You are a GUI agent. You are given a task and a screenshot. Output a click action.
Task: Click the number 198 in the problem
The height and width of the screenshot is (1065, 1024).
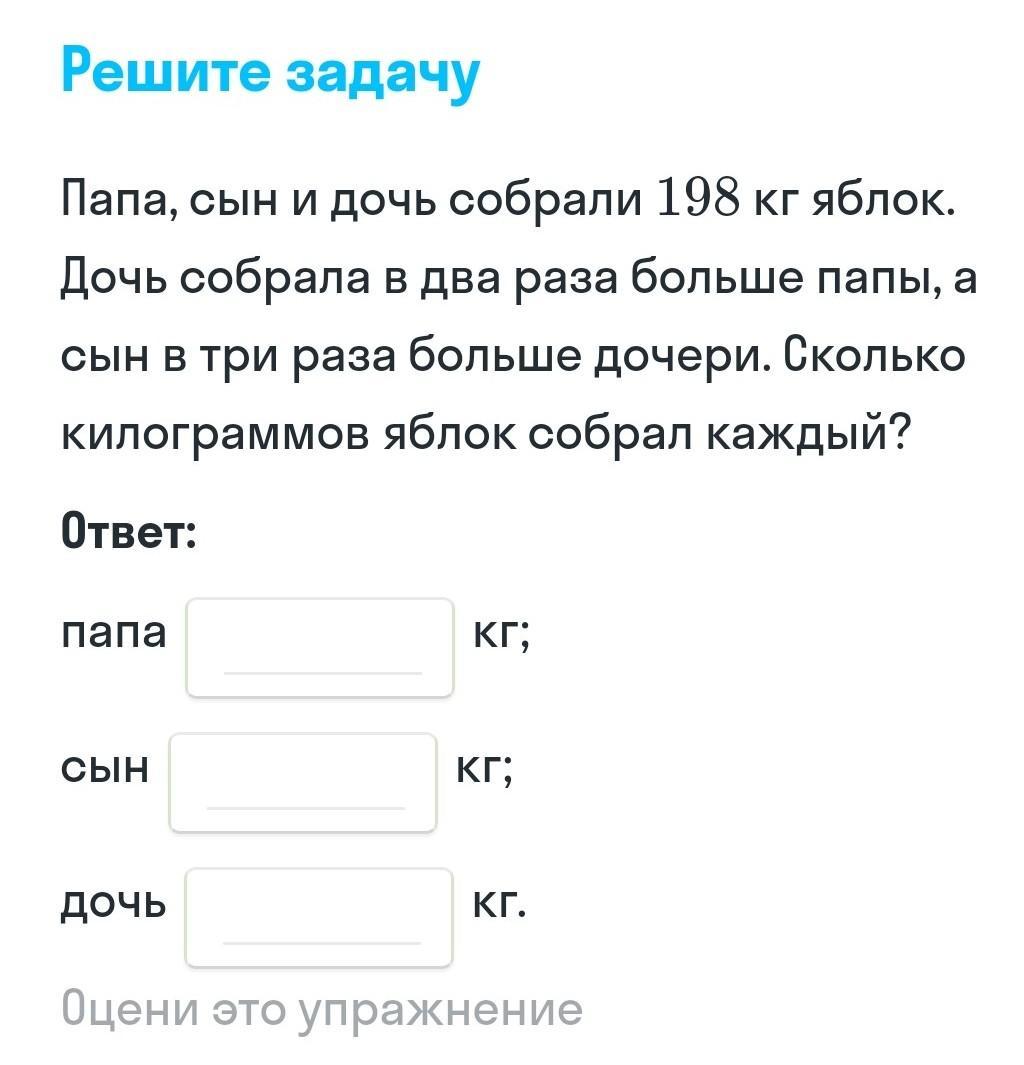click(698, 199)
